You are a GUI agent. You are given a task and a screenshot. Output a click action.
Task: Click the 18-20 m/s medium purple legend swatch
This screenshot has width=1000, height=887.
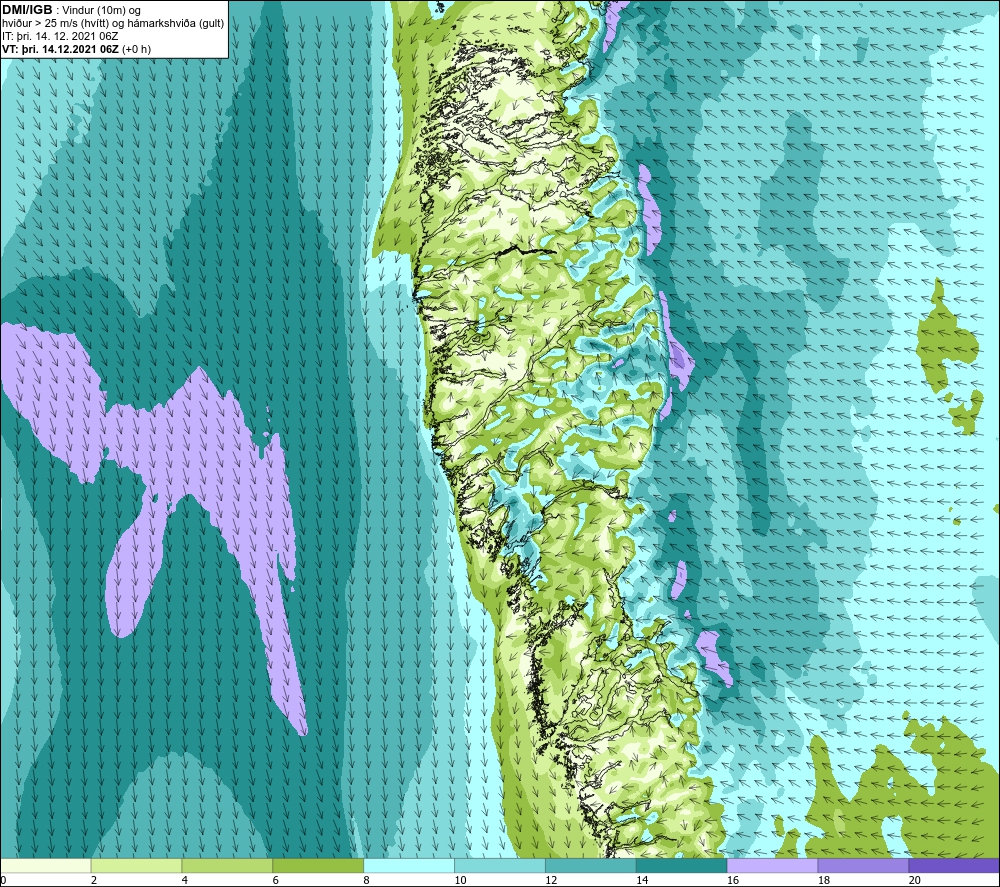tap(864, 865)
